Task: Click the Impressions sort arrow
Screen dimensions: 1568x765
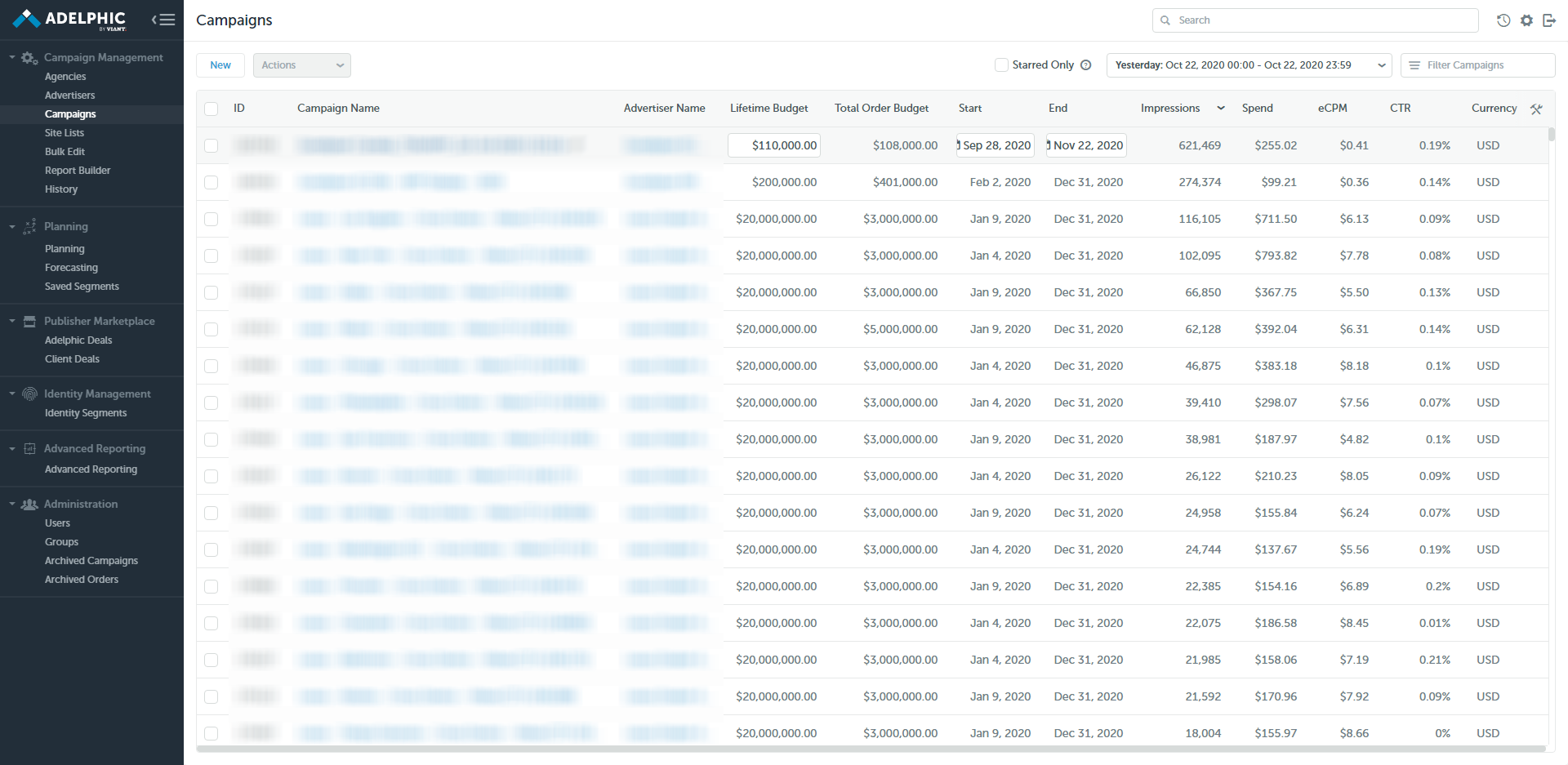Action: tap(1221, 109)
